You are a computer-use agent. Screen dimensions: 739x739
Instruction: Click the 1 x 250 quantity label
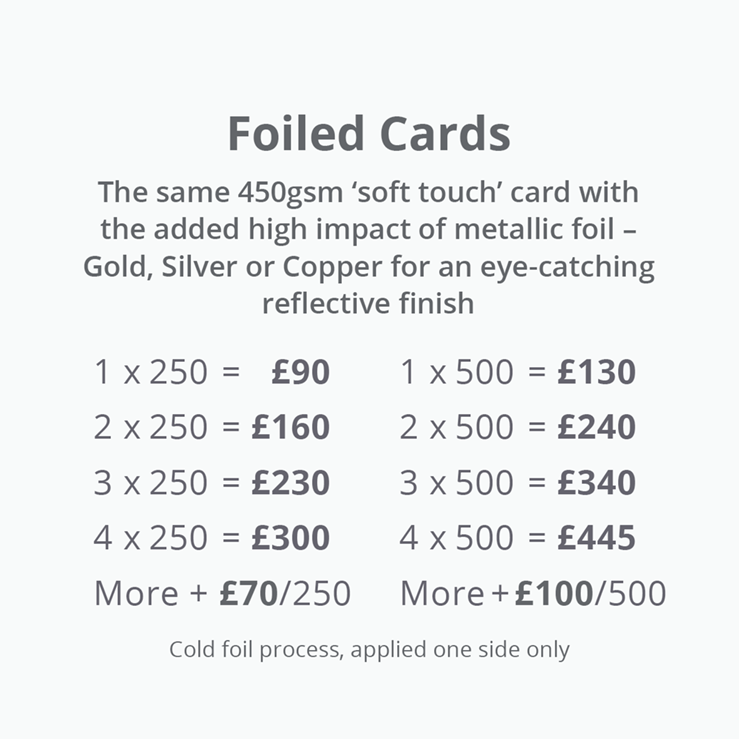click(151, 372)
